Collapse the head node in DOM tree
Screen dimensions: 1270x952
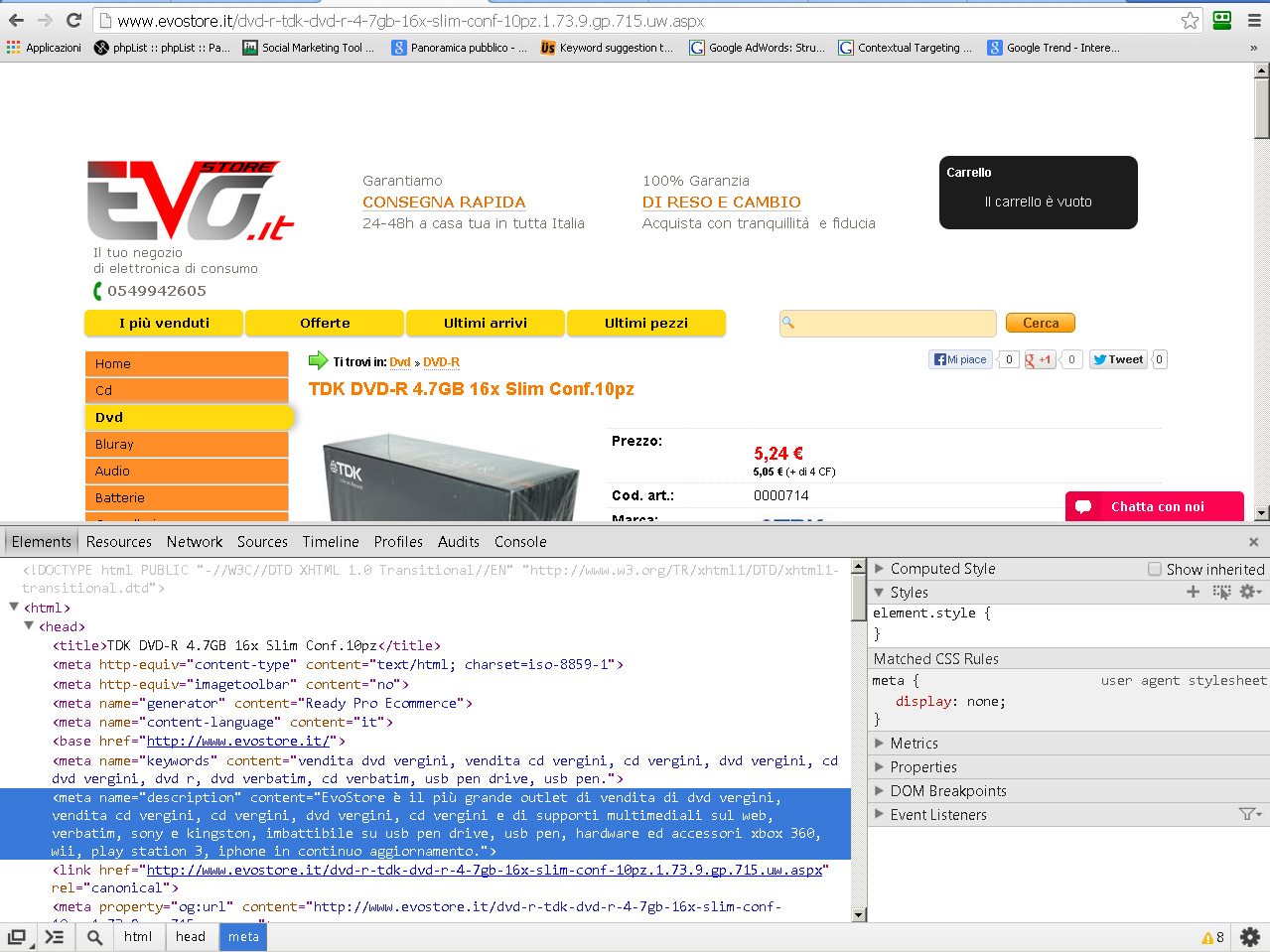(29, 626)
